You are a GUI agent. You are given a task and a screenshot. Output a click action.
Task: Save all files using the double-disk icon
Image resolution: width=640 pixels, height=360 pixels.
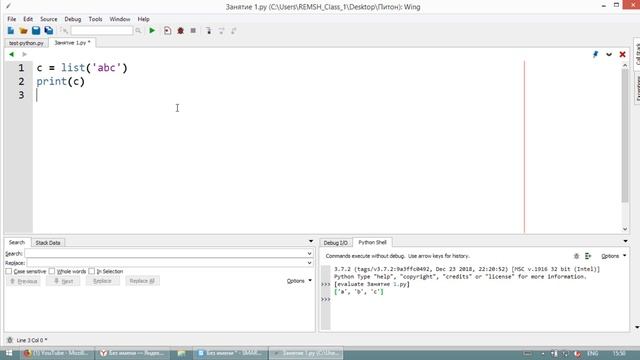tap(49, 31)
